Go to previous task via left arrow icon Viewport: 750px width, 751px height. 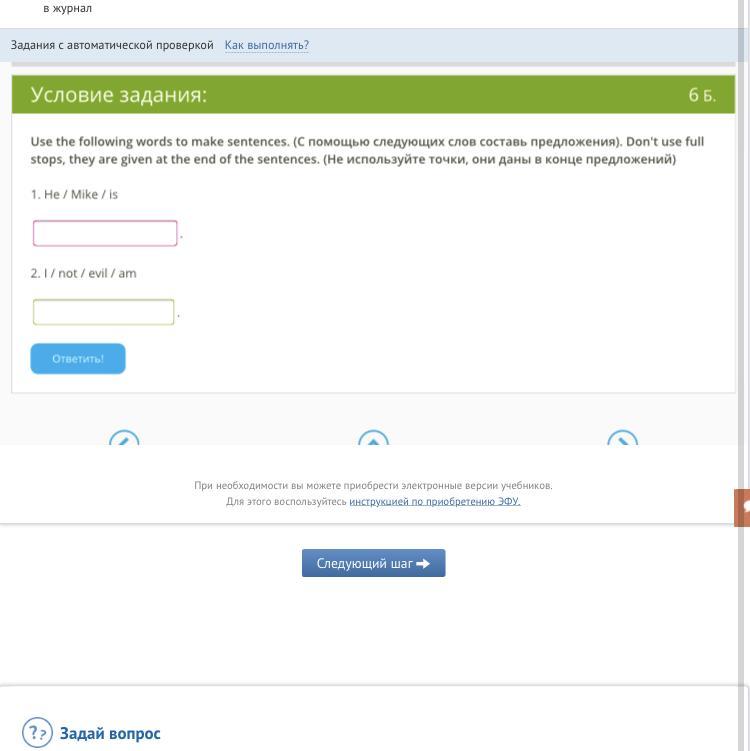(124, 438)
